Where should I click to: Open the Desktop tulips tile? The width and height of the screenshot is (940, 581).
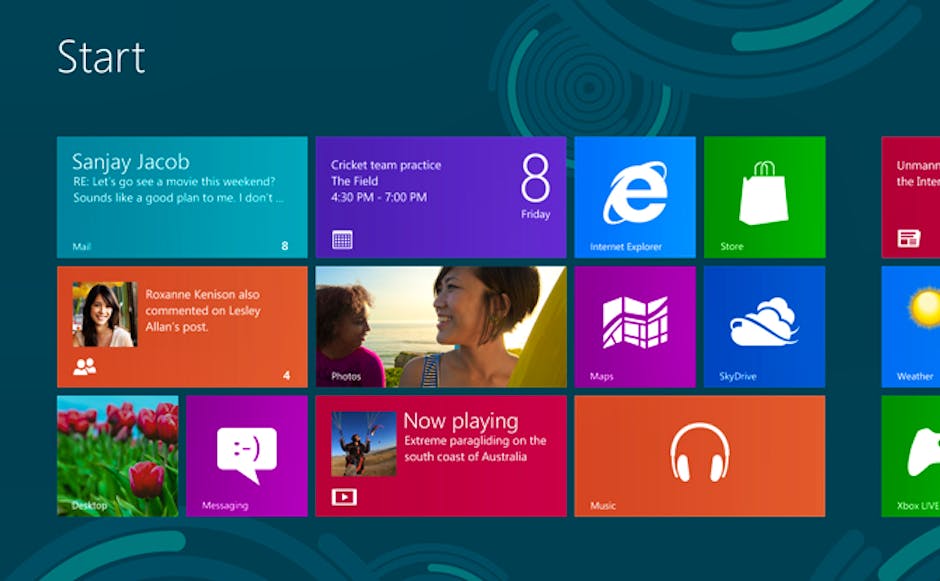117,455
